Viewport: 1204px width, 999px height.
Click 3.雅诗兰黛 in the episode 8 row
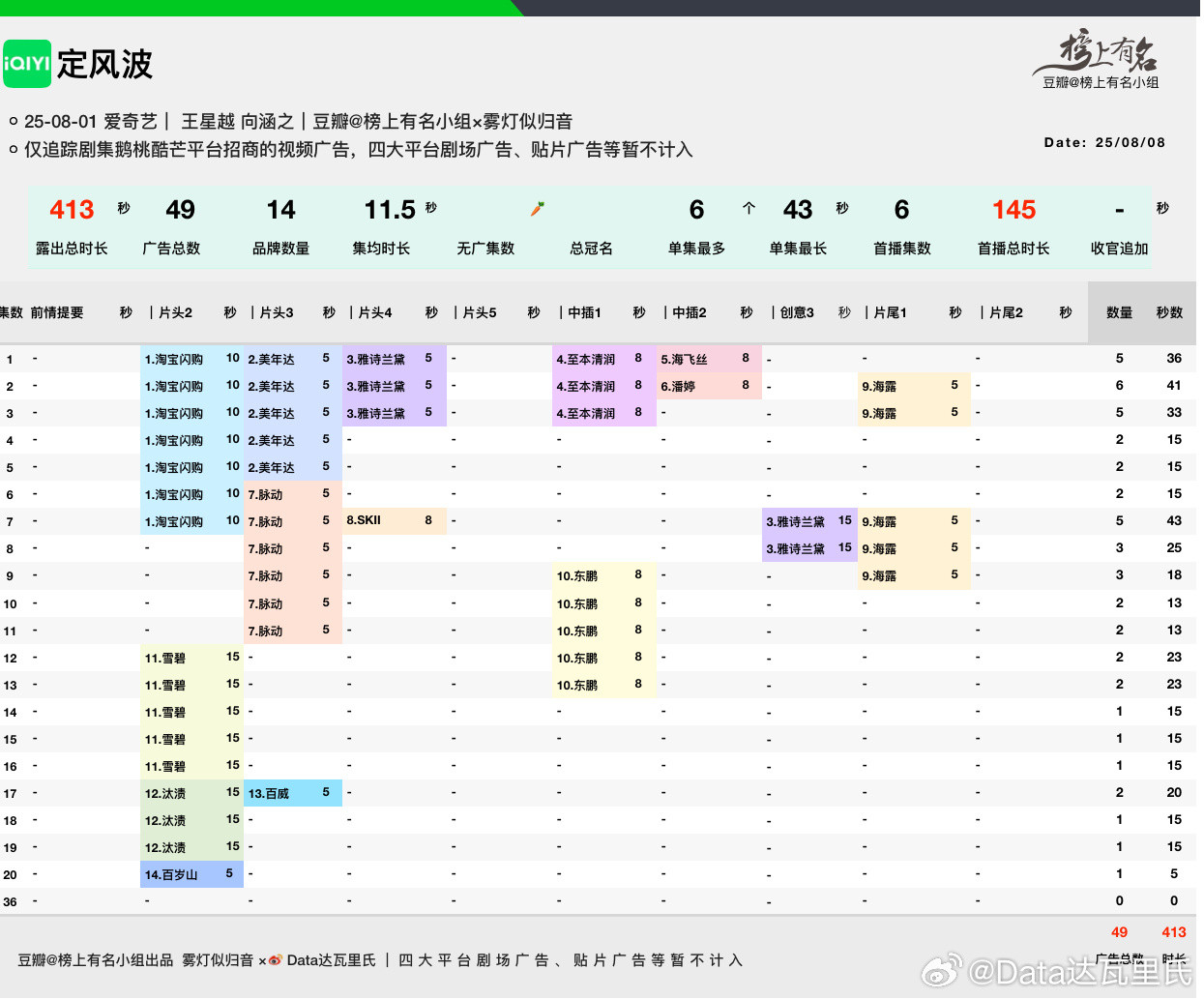pyautogui.click(x=796, y=548)
